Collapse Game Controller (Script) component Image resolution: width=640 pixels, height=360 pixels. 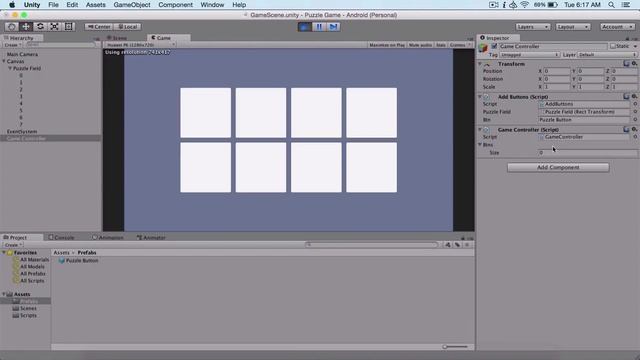[x=480, y=129]
